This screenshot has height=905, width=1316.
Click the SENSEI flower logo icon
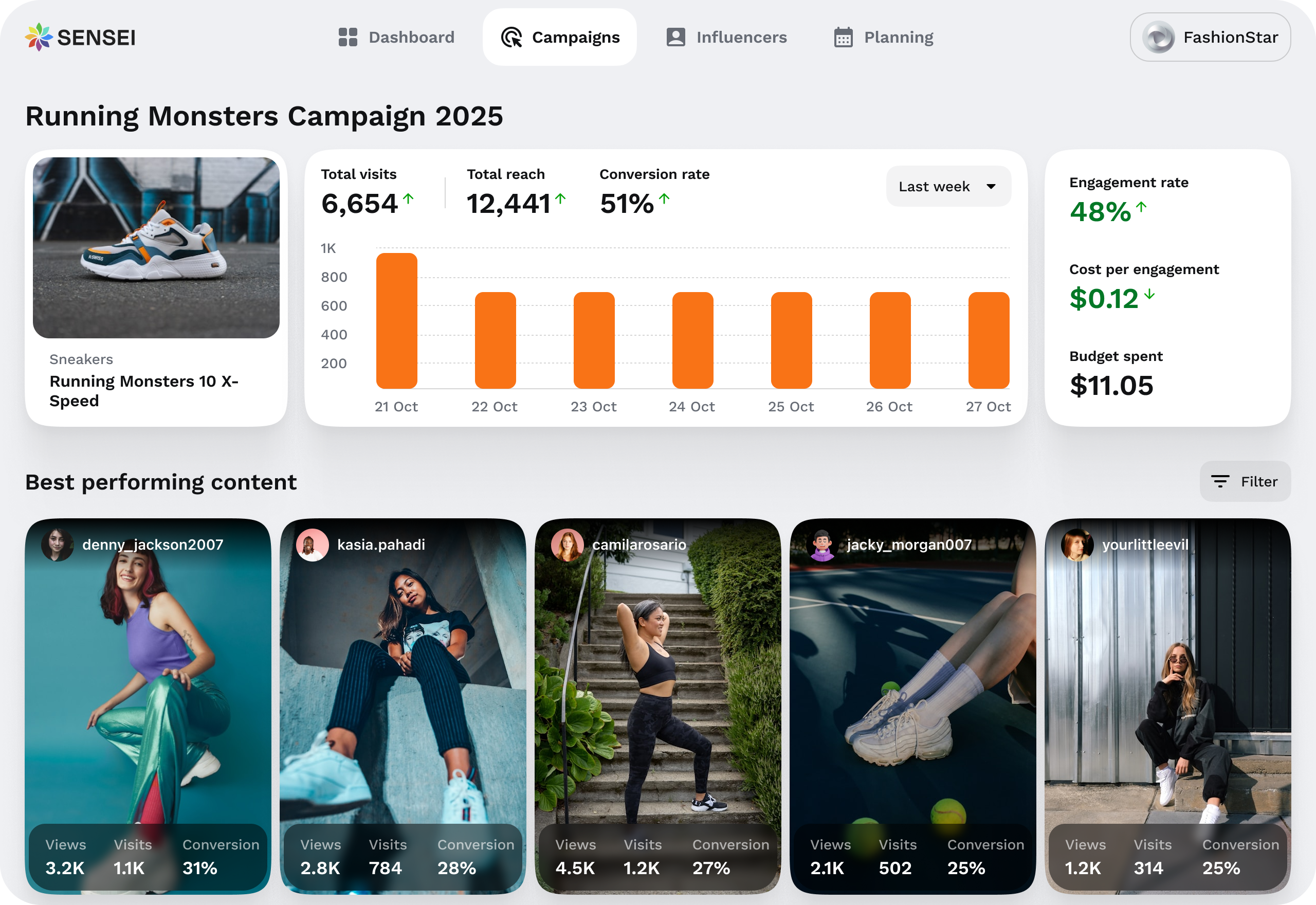tap(39, 37)
